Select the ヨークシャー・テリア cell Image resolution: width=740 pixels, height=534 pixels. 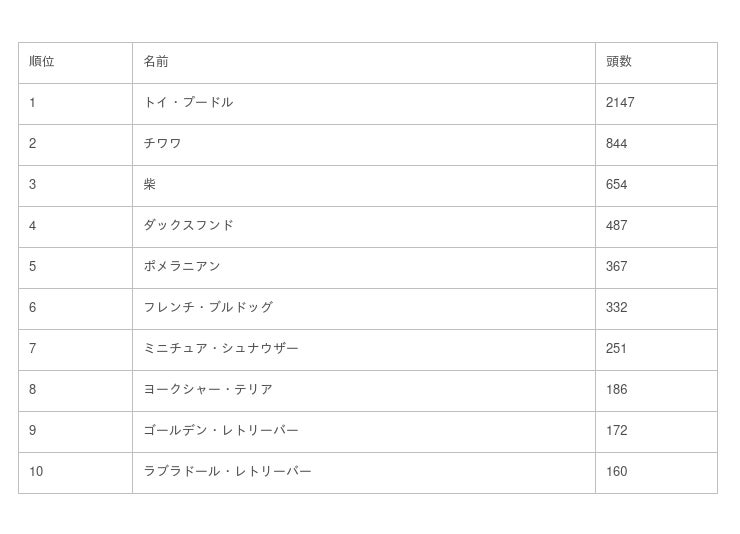tap(208, 390)
